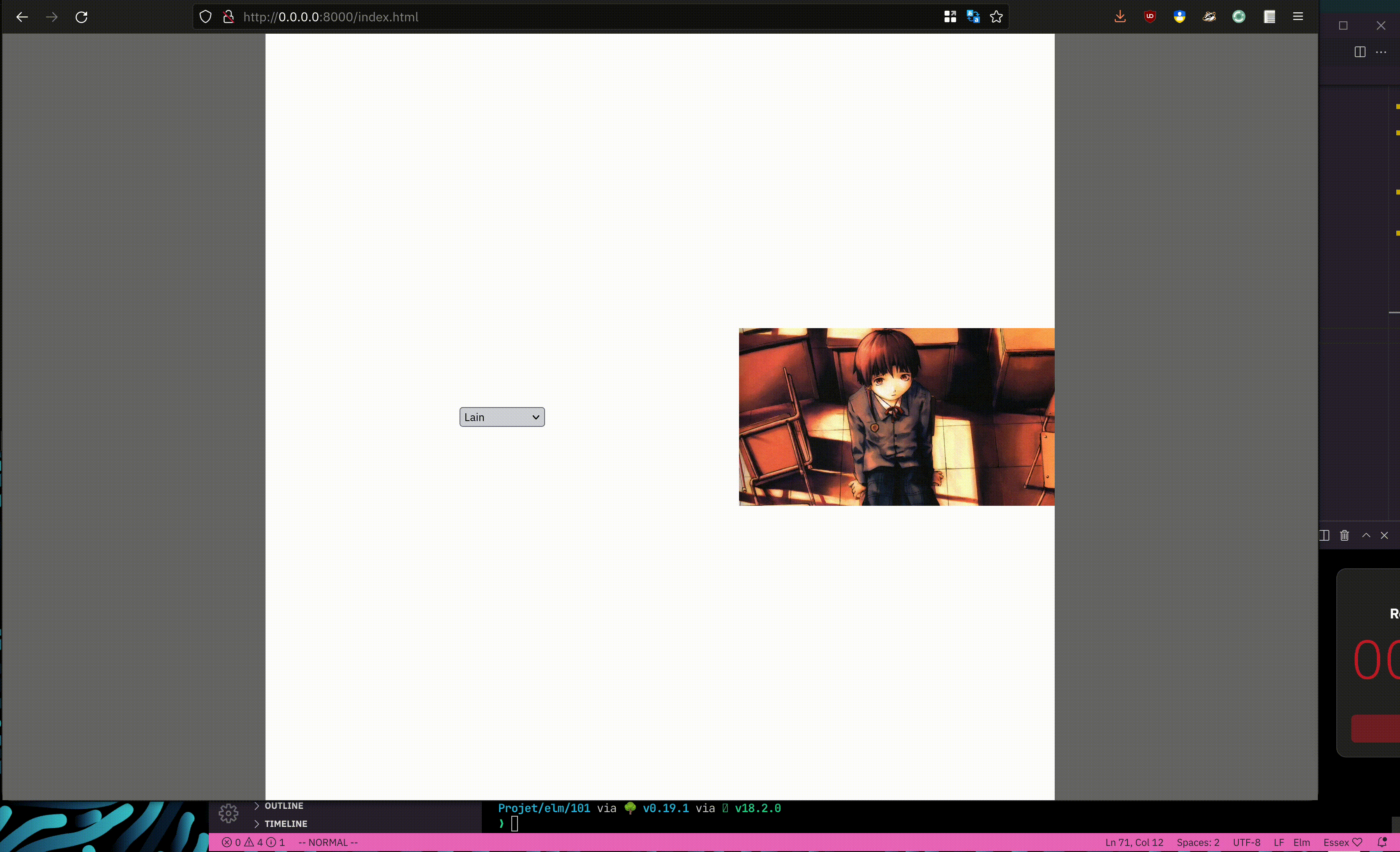Open Firefox hamburger application menu
1400x852 pixels.
(x=1298, y=17)
